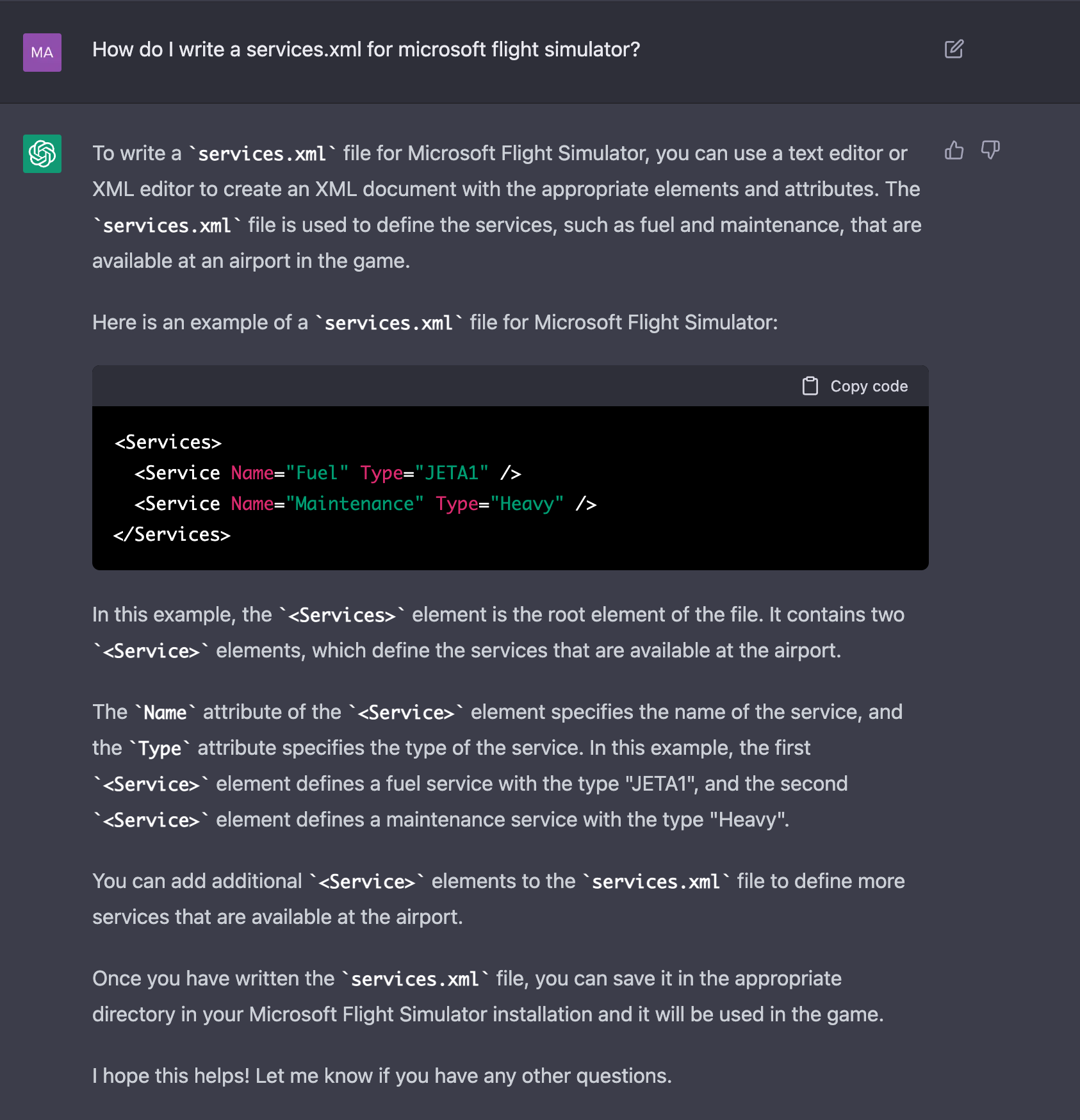1080x1120 pixels.
Task: Click the ChatGPT assistant avatar
Action: pyautogui.click(x=42, y=153)
